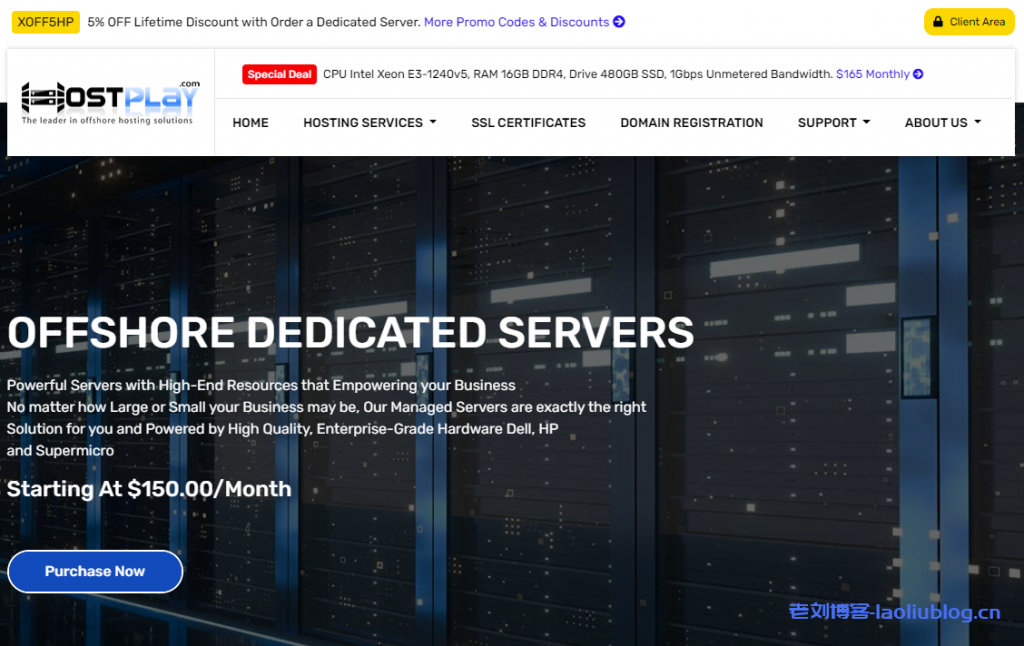Open the Support dropdown caret

(x=866, y=122)
